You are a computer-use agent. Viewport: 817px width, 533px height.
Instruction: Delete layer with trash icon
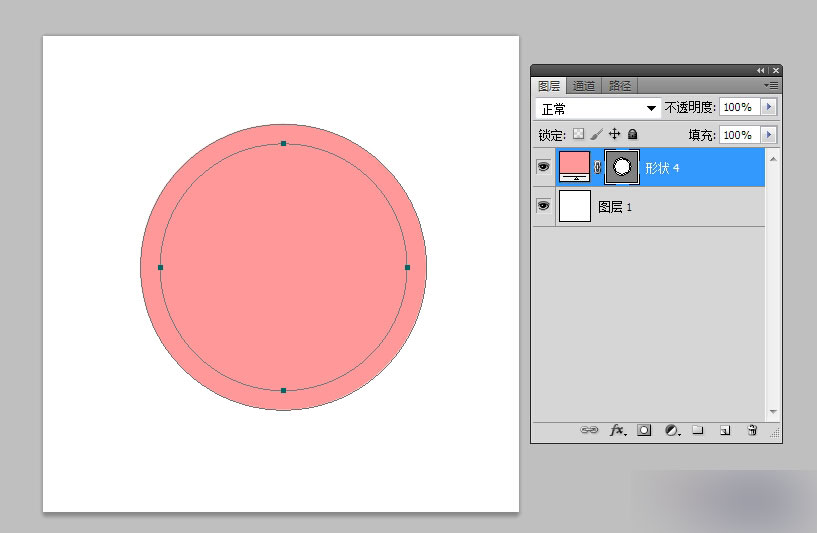(x=752, y=430)
